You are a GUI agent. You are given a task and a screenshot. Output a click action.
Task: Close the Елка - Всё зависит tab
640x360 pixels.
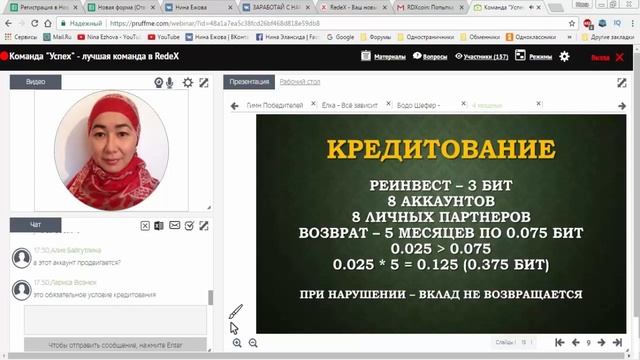pos(388,104)
